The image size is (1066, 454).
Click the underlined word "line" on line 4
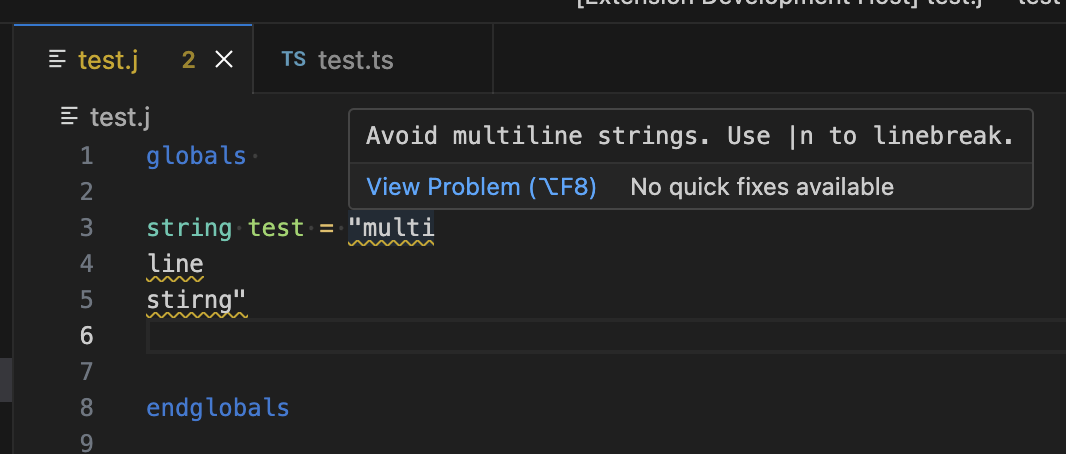coord(175,264)
